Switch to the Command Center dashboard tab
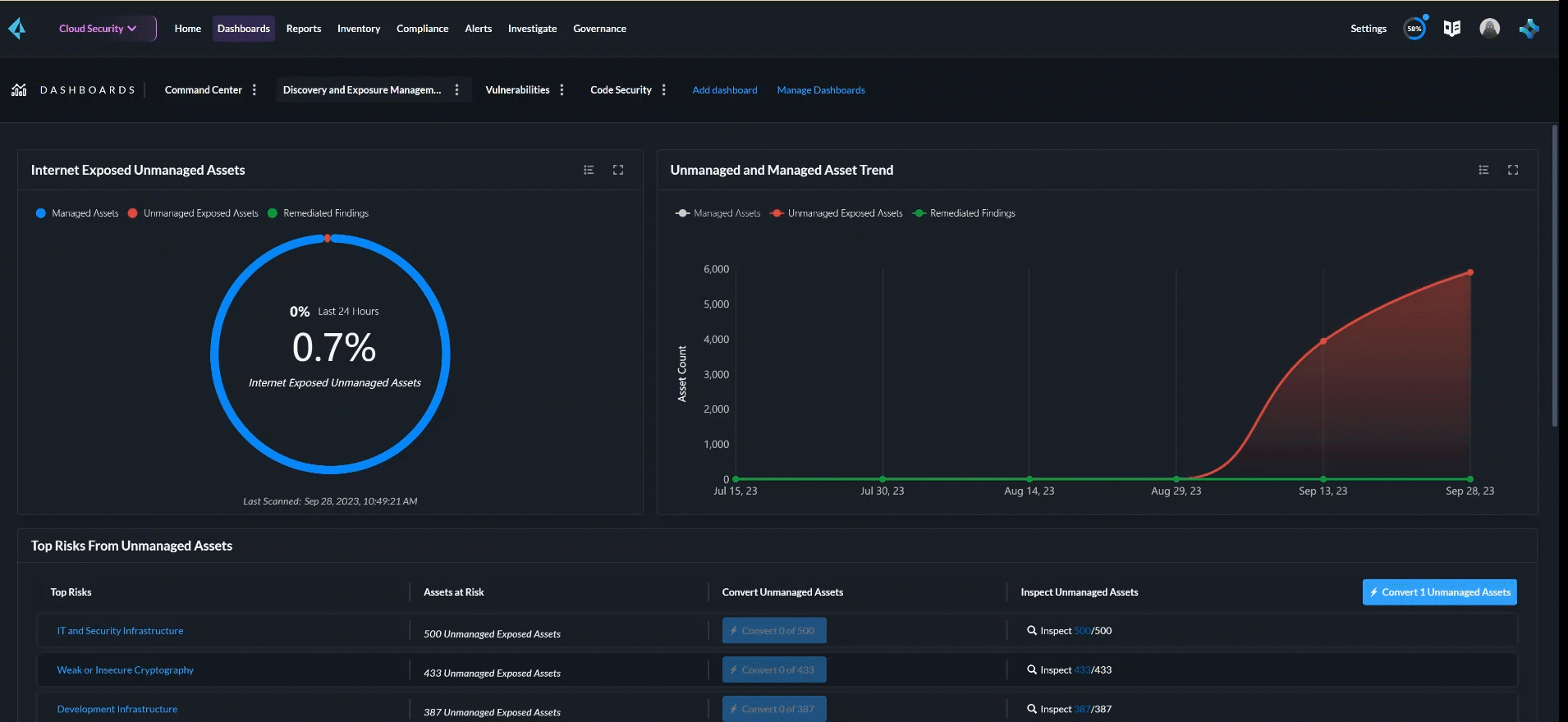This screenshot has height=722, width=1568. coord(204,90)
